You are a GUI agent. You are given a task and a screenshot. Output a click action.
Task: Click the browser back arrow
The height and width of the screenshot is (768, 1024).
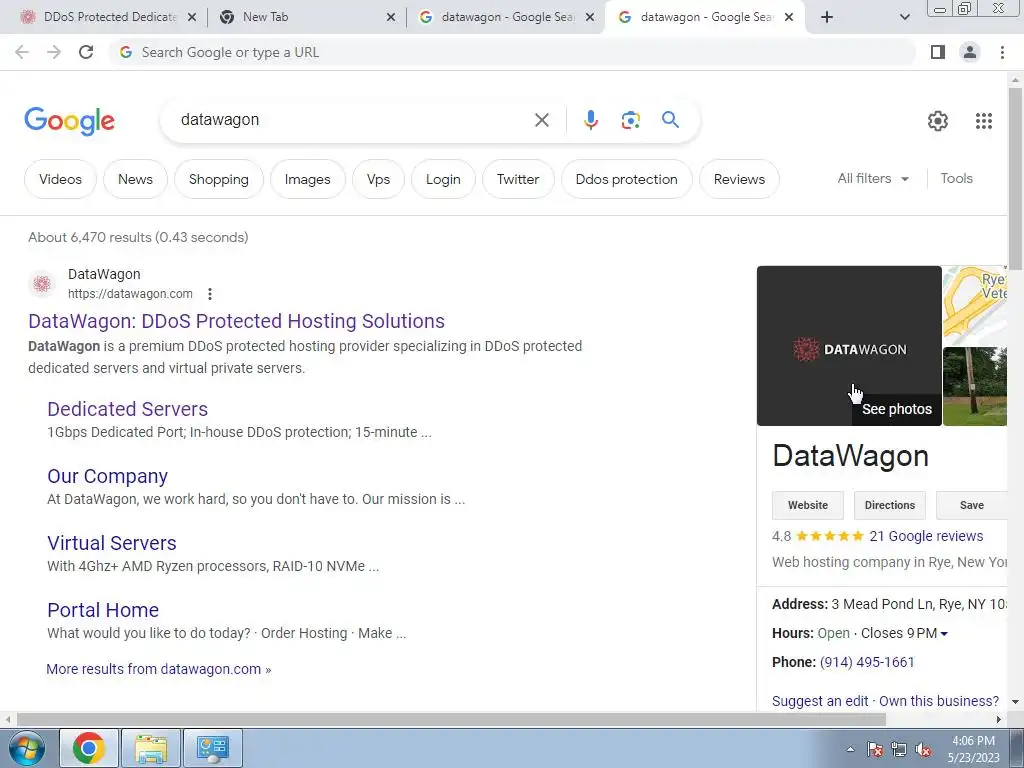point(22,52)
